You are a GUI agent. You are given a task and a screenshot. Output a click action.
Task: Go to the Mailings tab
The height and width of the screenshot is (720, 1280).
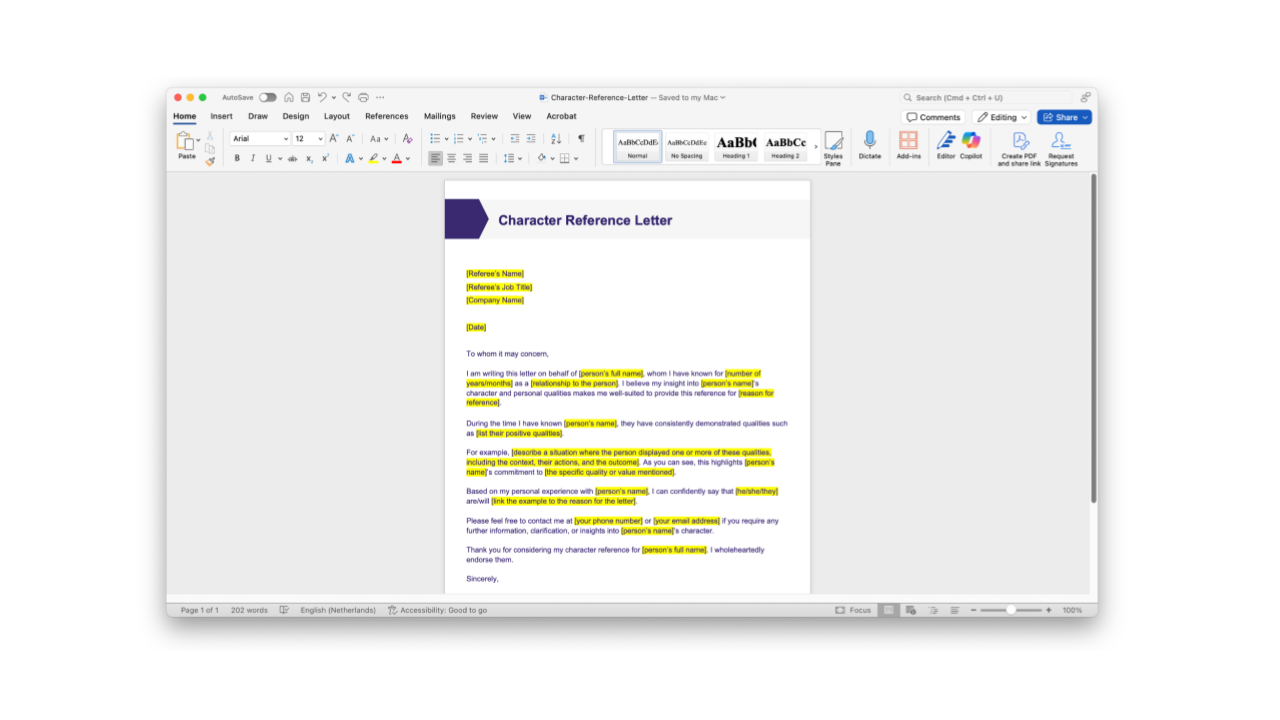click(x=440, y=116)
